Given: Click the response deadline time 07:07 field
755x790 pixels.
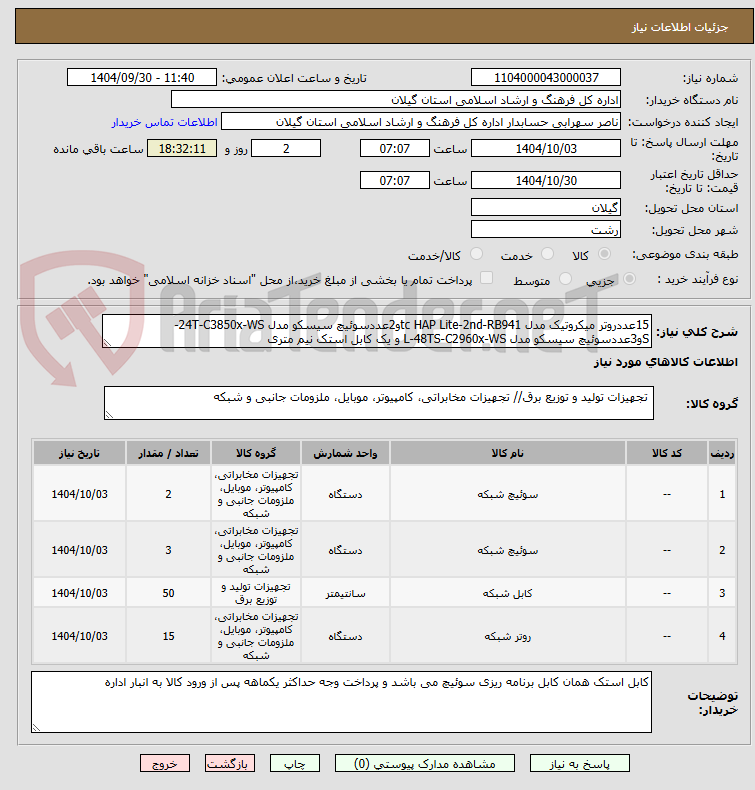Looking at the screenshot, I should tap(395, 149).
